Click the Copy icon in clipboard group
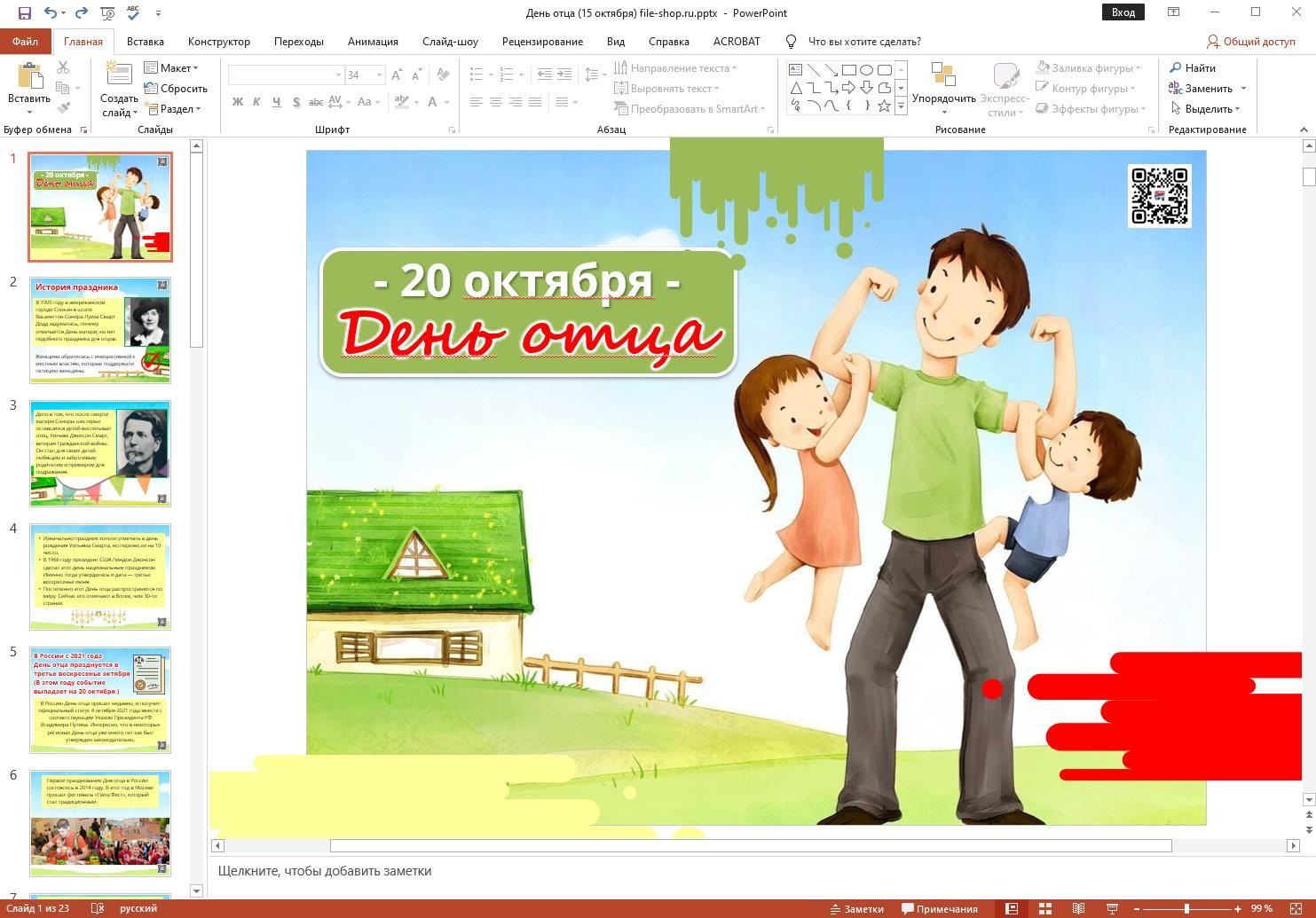This screenshot has height=918, width=1316. (63, 89)
